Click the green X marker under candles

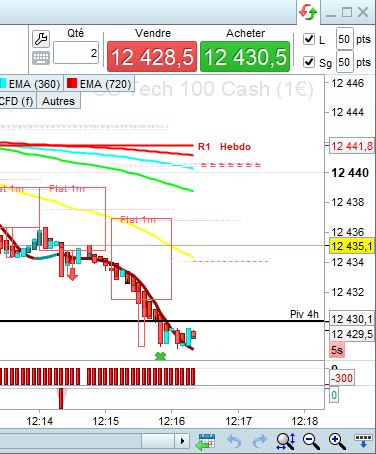pos(160,356)
